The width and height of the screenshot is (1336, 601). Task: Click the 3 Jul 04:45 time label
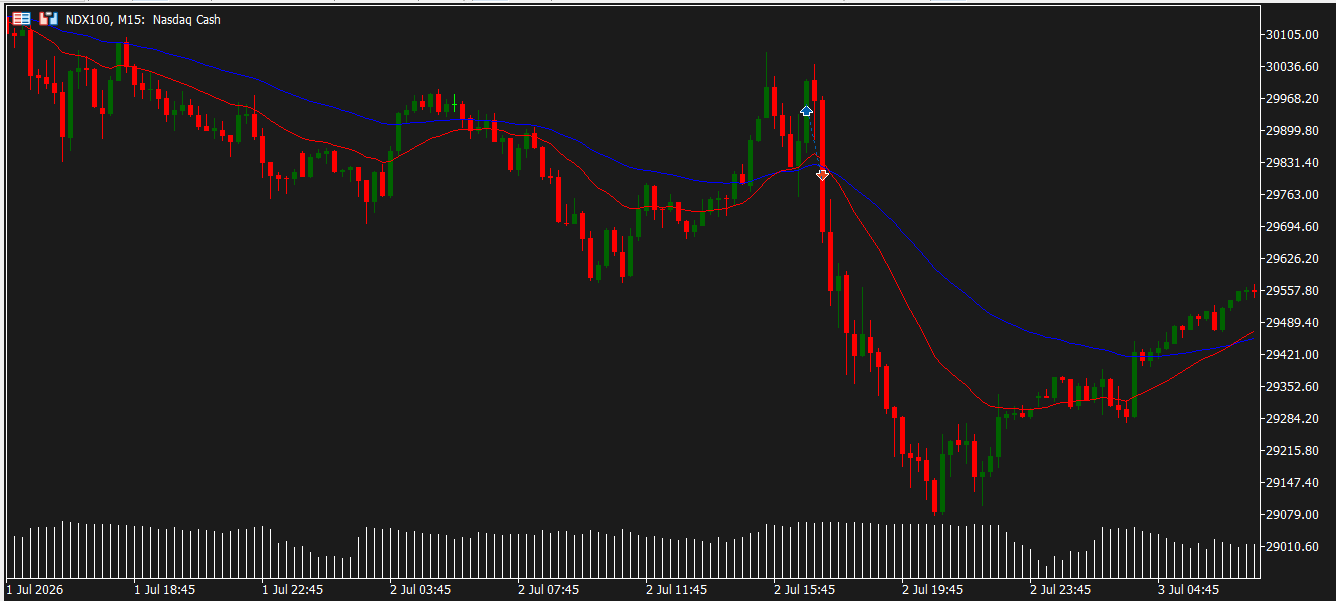pyautogui.click(x=1189, y=590)
